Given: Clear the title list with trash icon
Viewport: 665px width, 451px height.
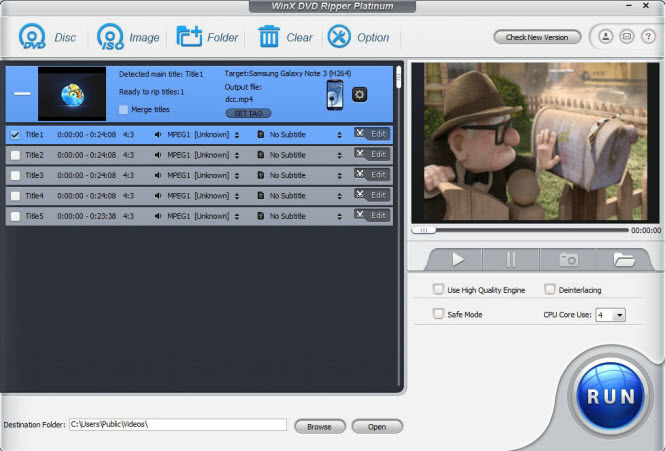Looking at the screenshot, I should point(285,37).
